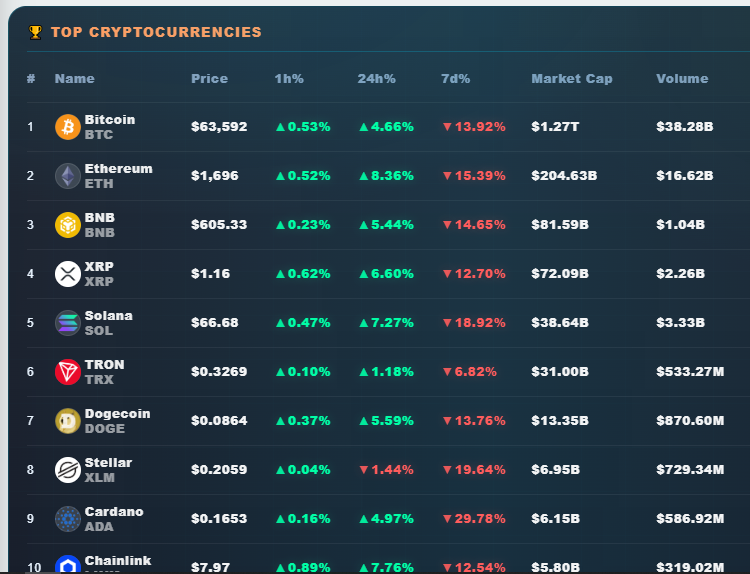
Task: Click the ETH ticker symbol
Action: 99,184
